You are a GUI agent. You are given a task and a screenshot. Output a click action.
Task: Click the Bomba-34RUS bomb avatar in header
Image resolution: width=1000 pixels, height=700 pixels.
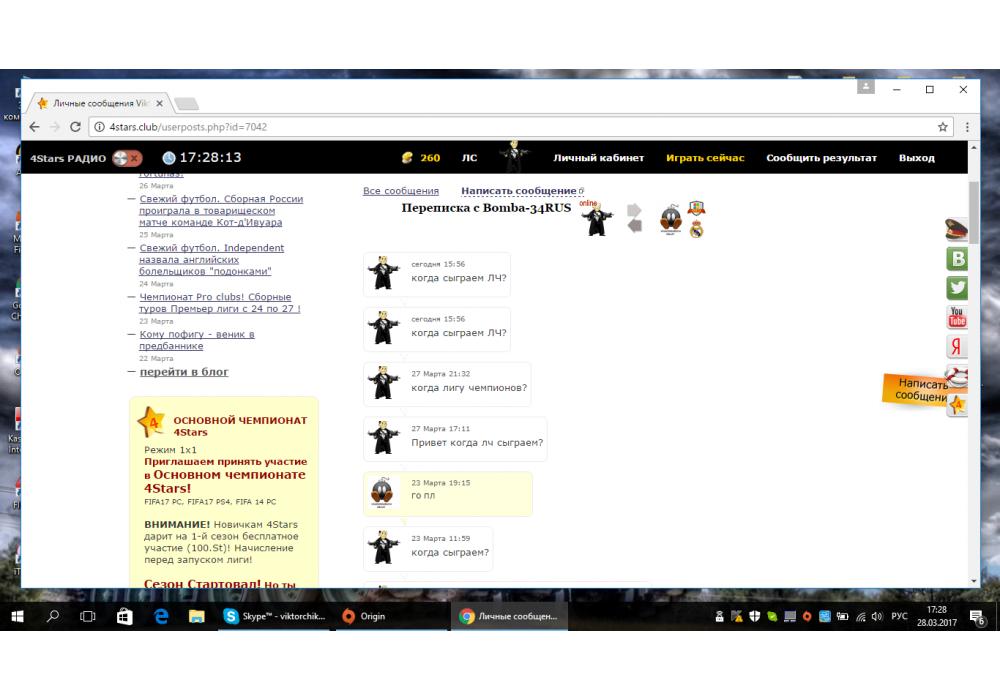tap(670, 220)
